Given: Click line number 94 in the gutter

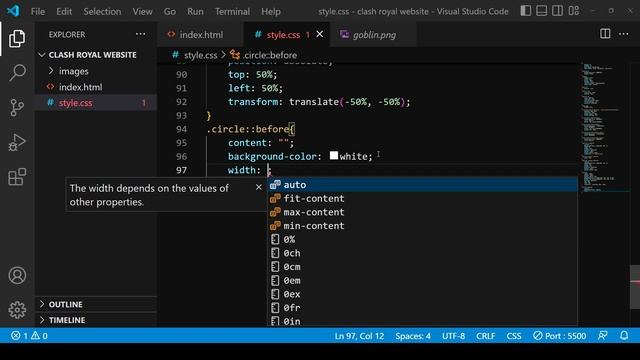Looking at the screenshot, I should (x=182, y=129).
